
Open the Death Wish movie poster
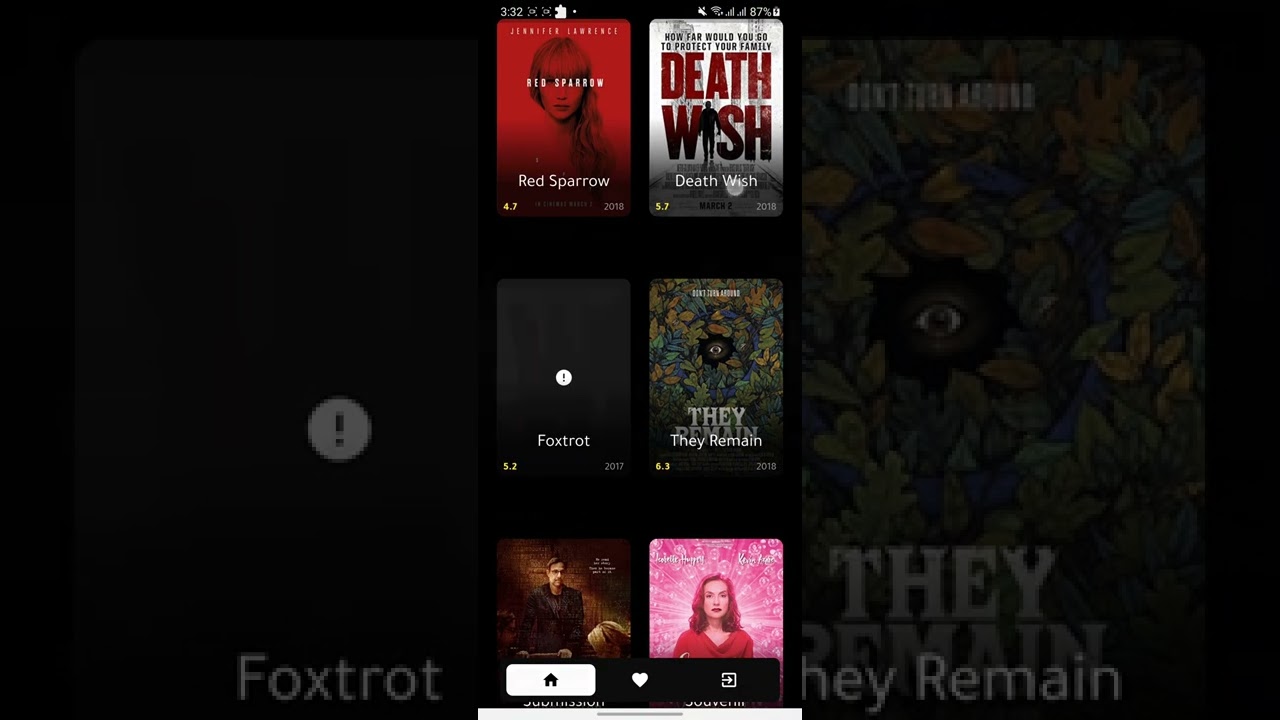point(716,117)
